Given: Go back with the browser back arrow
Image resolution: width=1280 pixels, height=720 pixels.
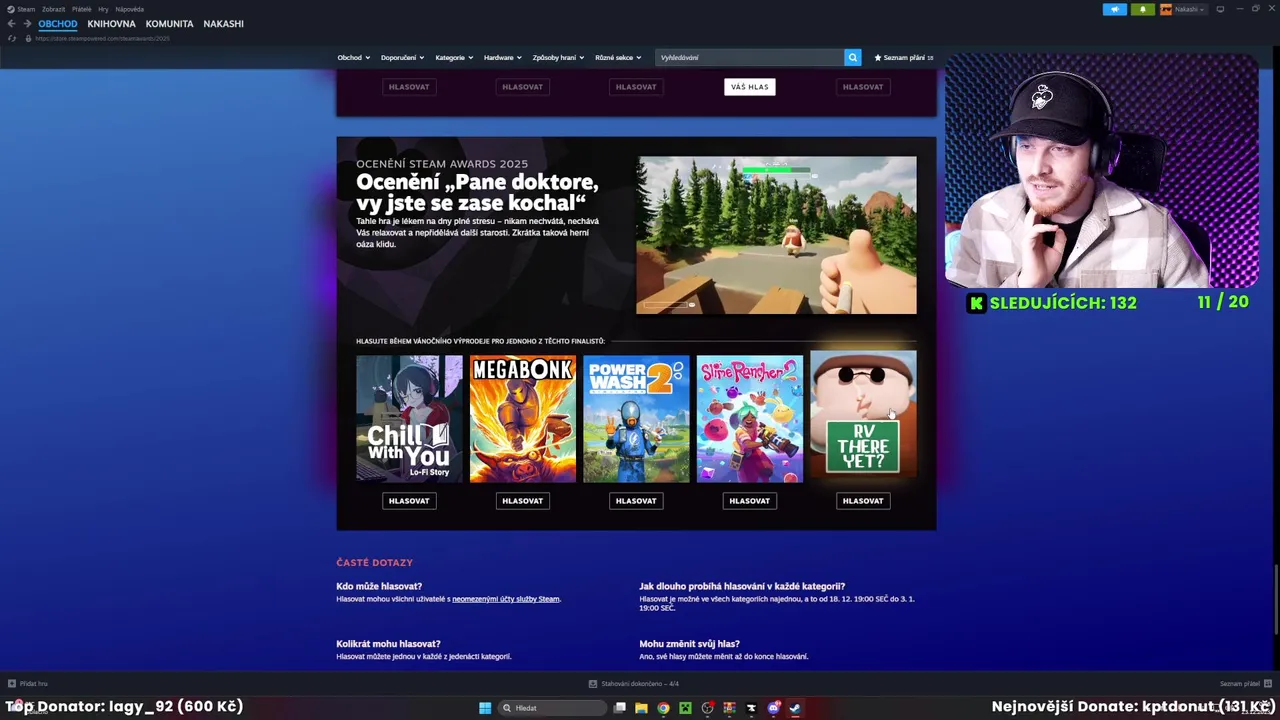Looking at the screenshot, I should [x=11, y=24].
